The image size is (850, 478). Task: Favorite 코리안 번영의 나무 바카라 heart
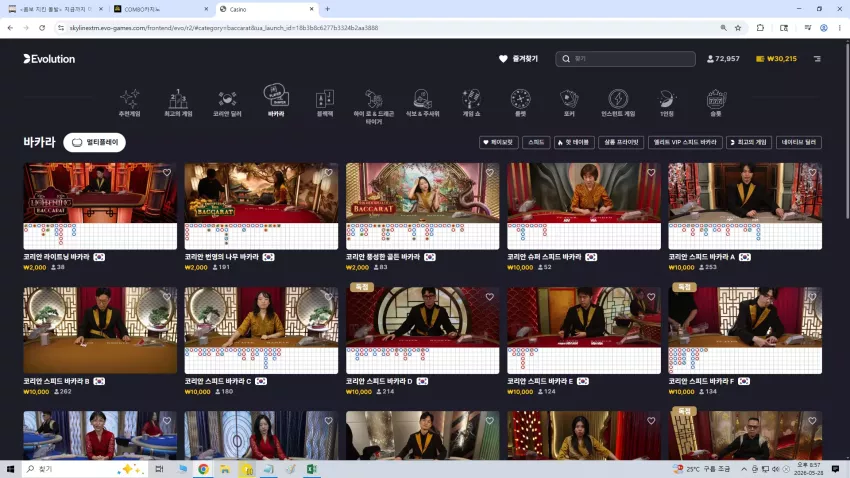click(x=329, y=172)
